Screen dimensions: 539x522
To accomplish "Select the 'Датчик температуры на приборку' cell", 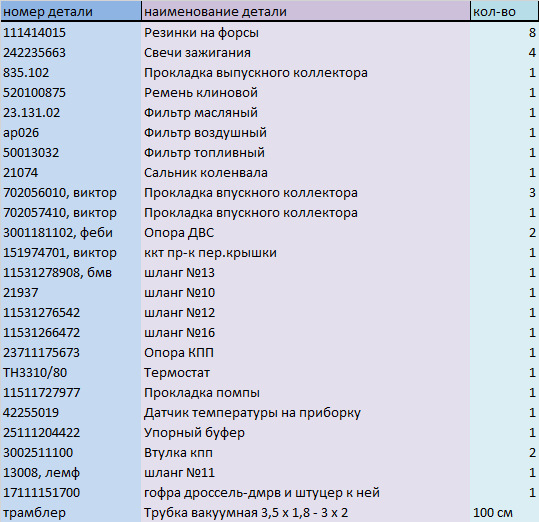I will coord(305,412).
